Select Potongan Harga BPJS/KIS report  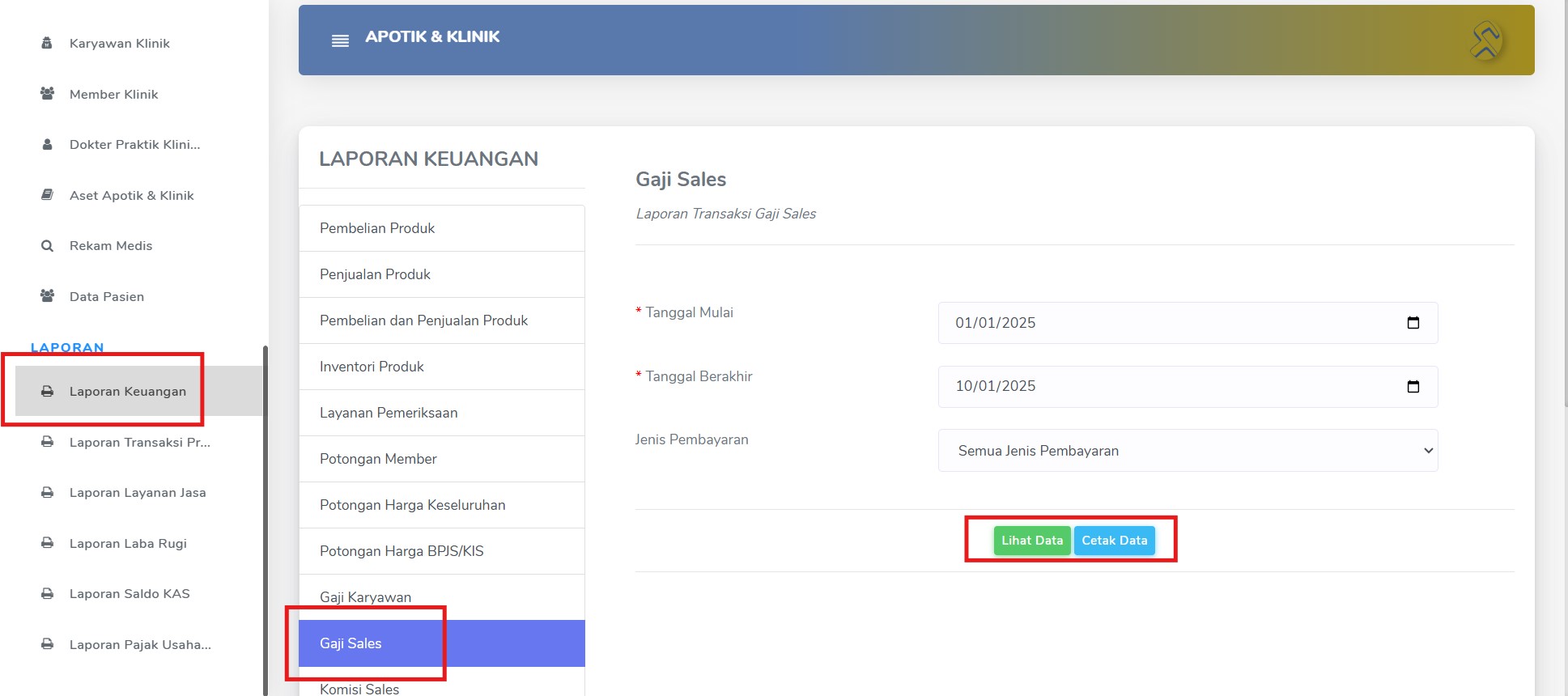pos(442,551)
